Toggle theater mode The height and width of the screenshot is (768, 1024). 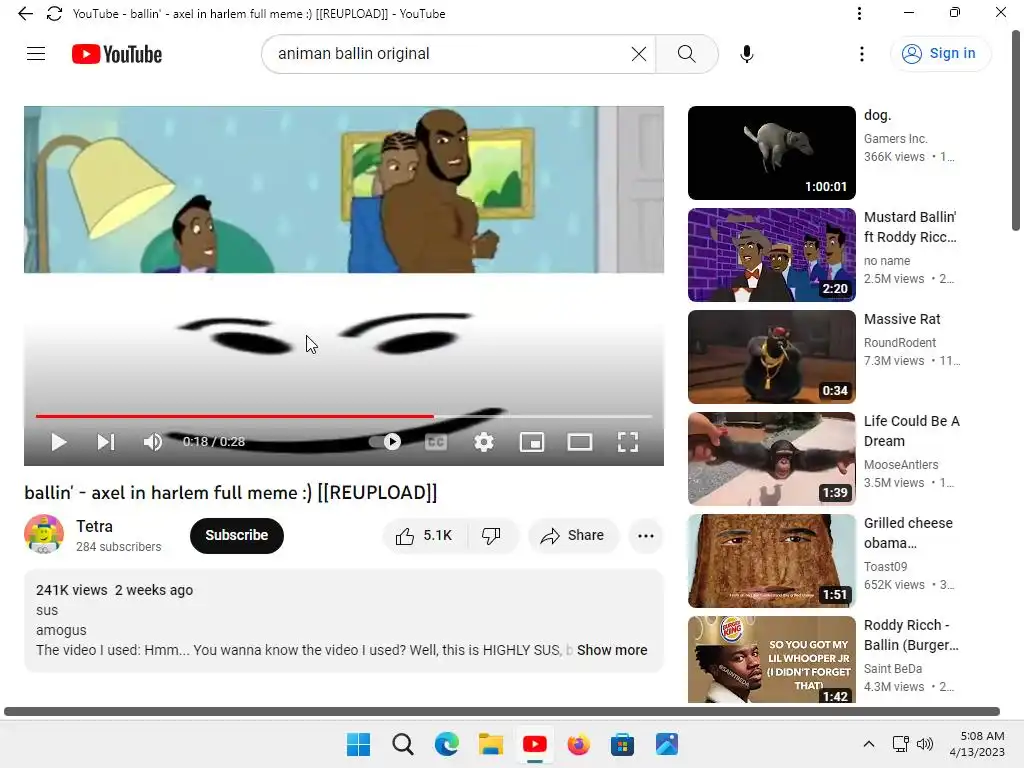point(580,442)
